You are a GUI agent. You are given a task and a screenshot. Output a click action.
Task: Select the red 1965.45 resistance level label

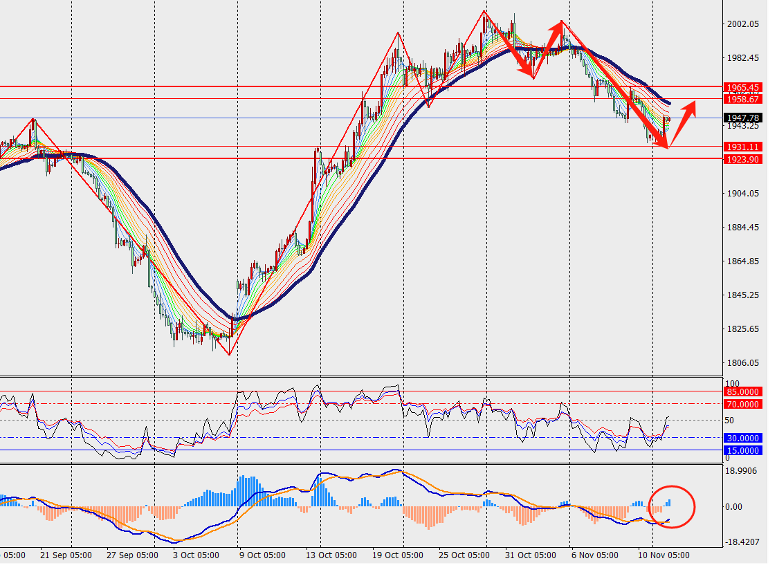(743, 87)
